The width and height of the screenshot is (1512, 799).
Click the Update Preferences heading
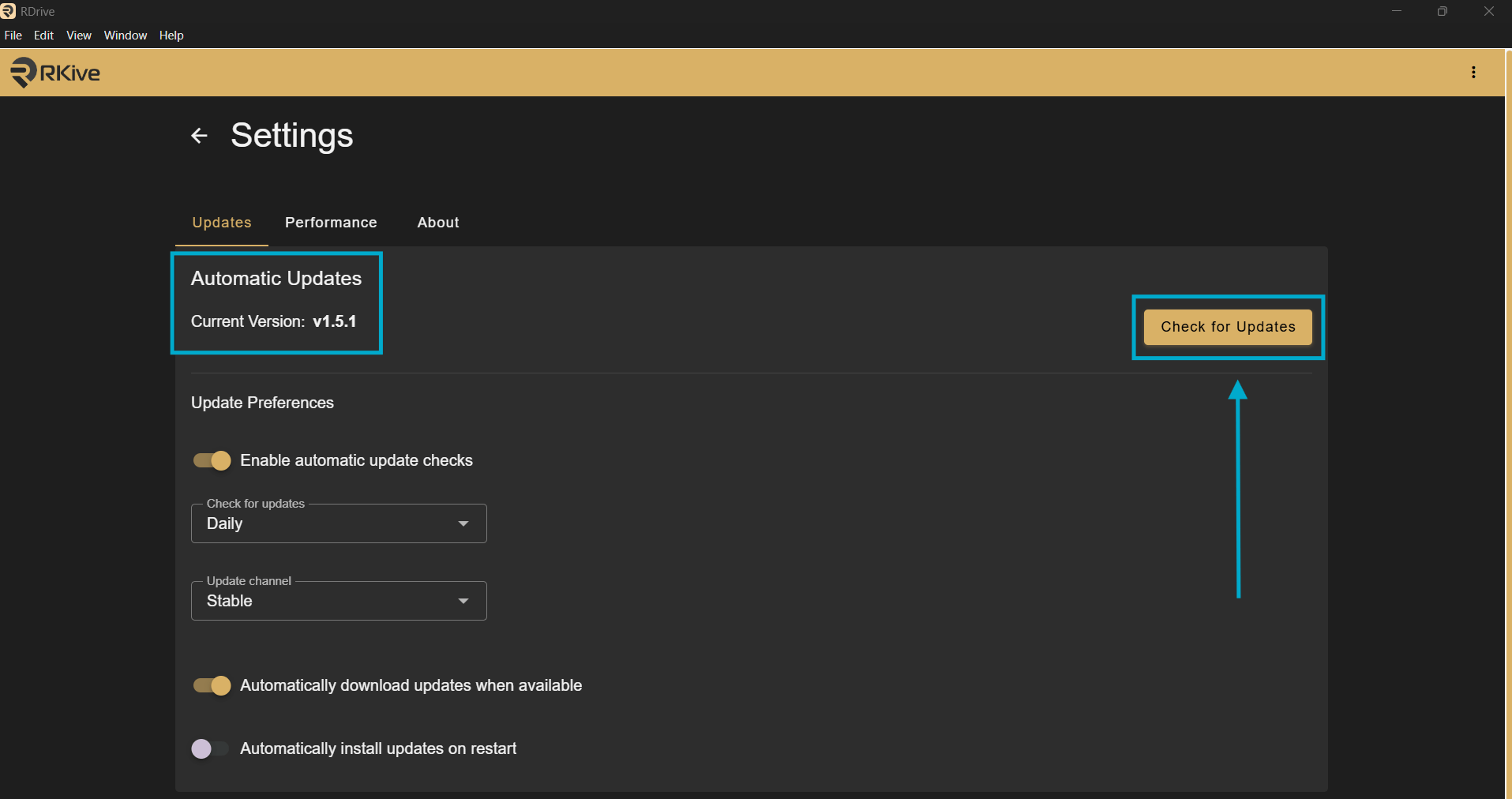click(262, 403)
